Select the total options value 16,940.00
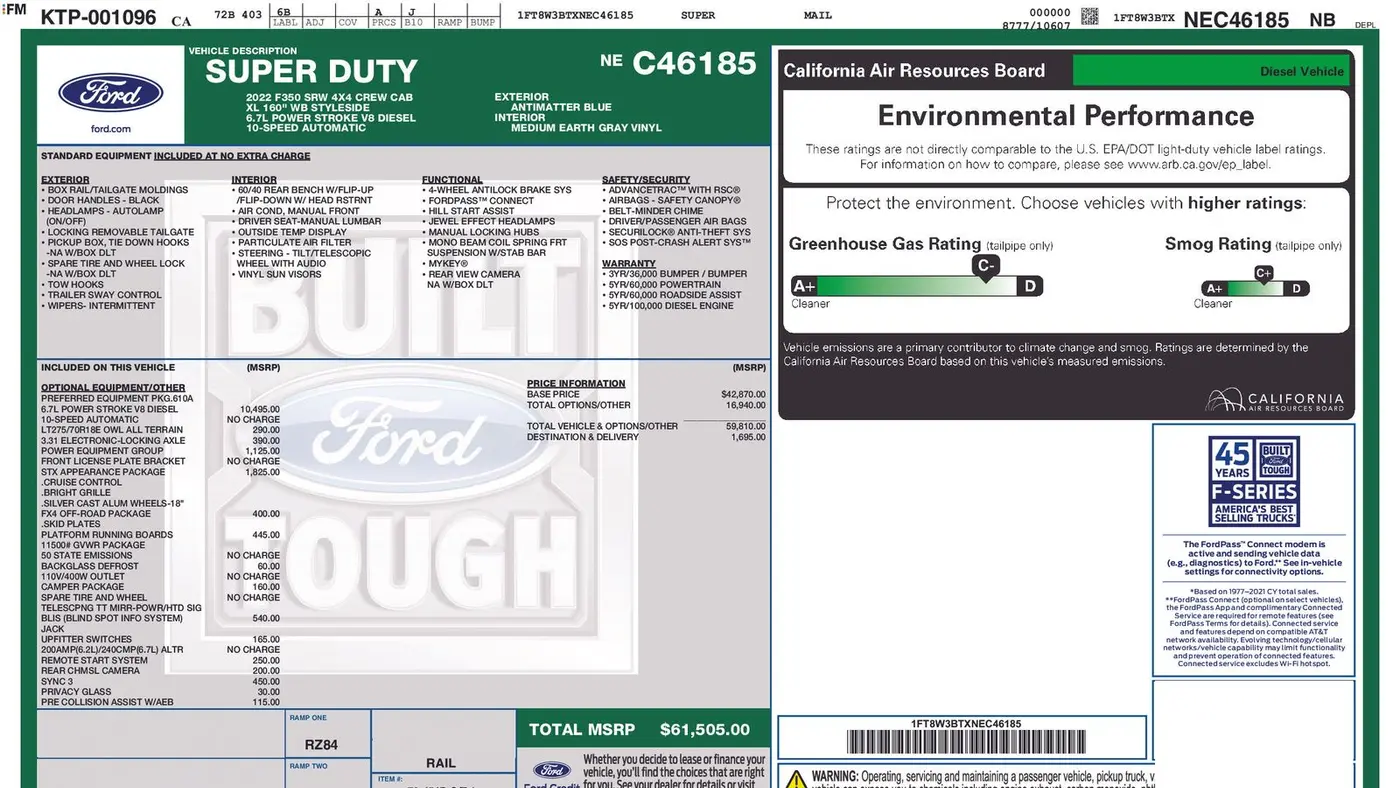 [746, 405]
